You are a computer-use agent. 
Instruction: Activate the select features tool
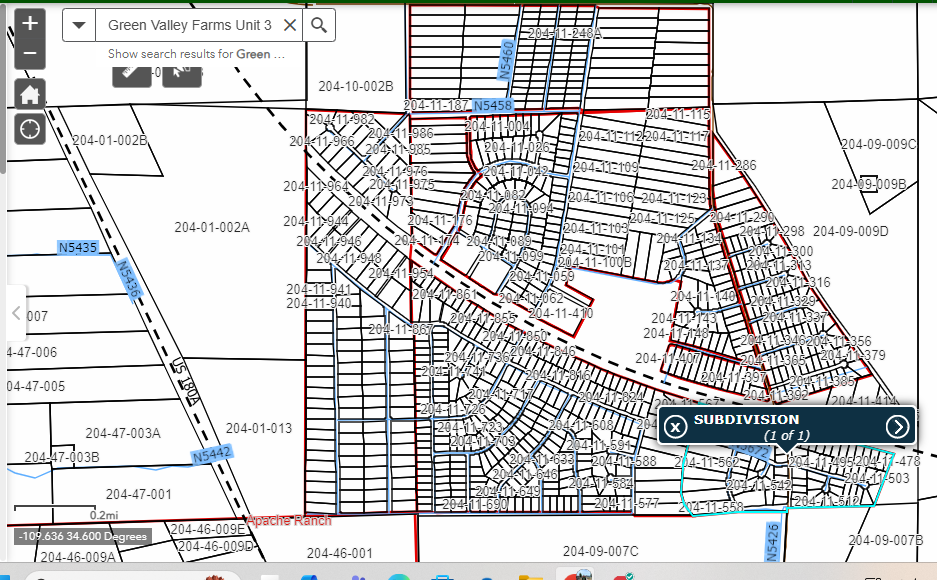click(181, 72)
